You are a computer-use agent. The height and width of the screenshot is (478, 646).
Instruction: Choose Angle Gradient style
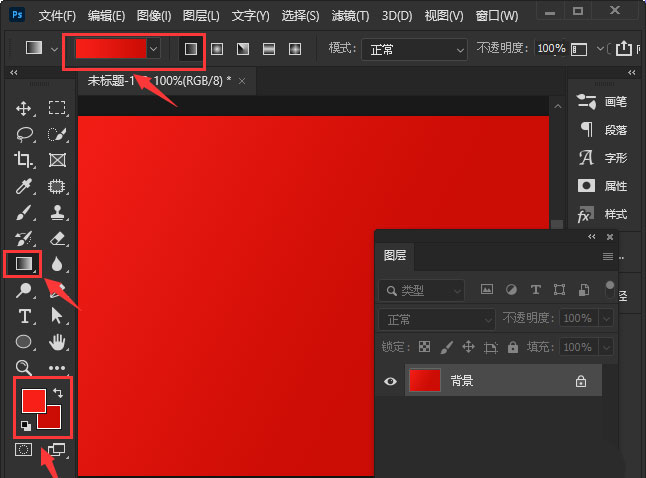(x=243, y=49)
